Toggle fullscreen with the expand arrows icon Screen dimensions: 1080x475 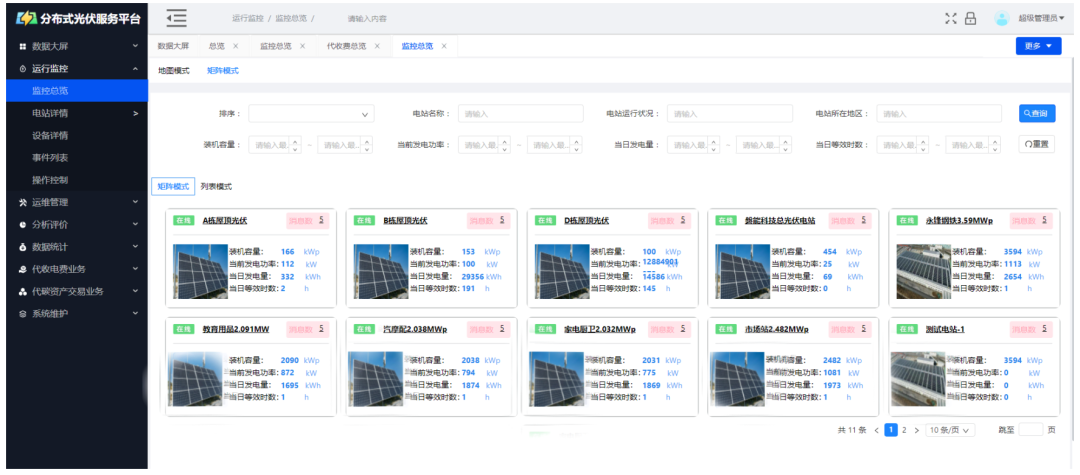click(951, 19)
